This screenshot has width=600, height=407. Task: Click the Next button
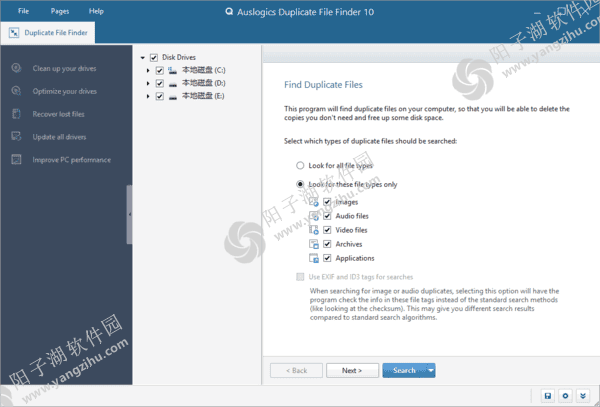[352, 370]
